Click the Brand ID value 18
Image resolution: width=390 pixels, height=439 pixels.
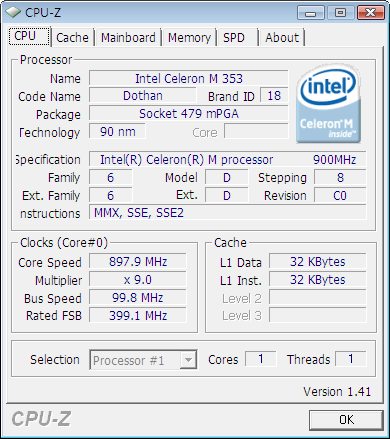(274, 96)
